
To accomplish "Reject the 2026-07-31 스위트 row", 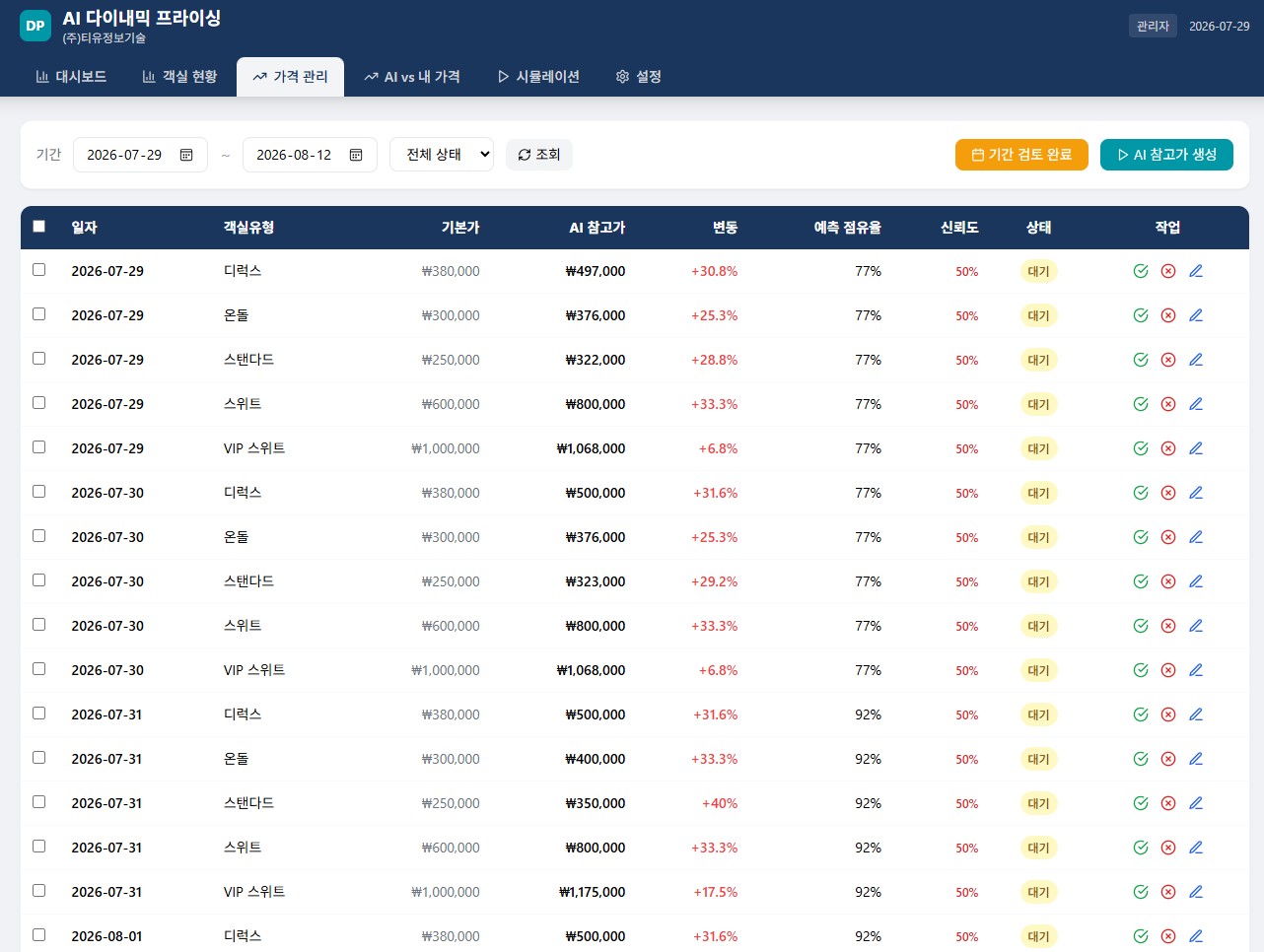I will pos(1168,848).
